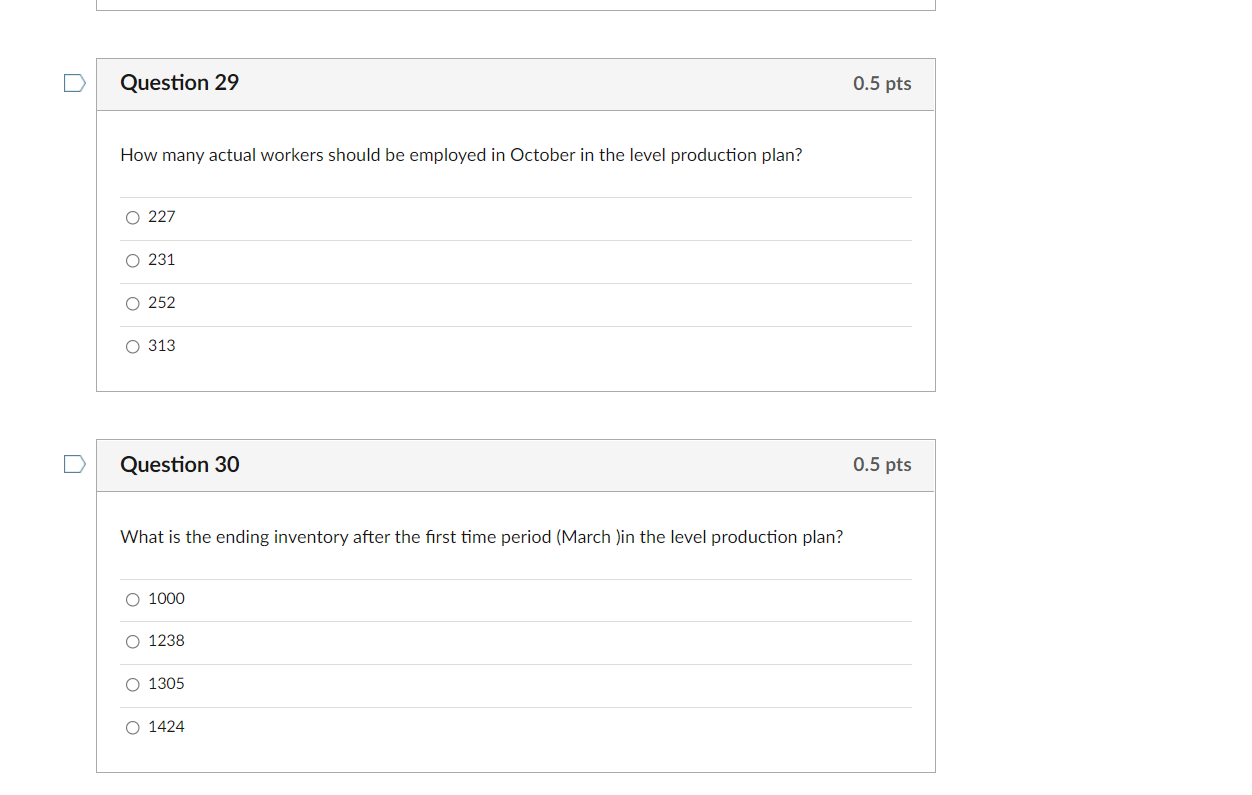Select answer 231 in Question 29
The width and height of the screenshot is (1252, 795).
coord(132,260)
